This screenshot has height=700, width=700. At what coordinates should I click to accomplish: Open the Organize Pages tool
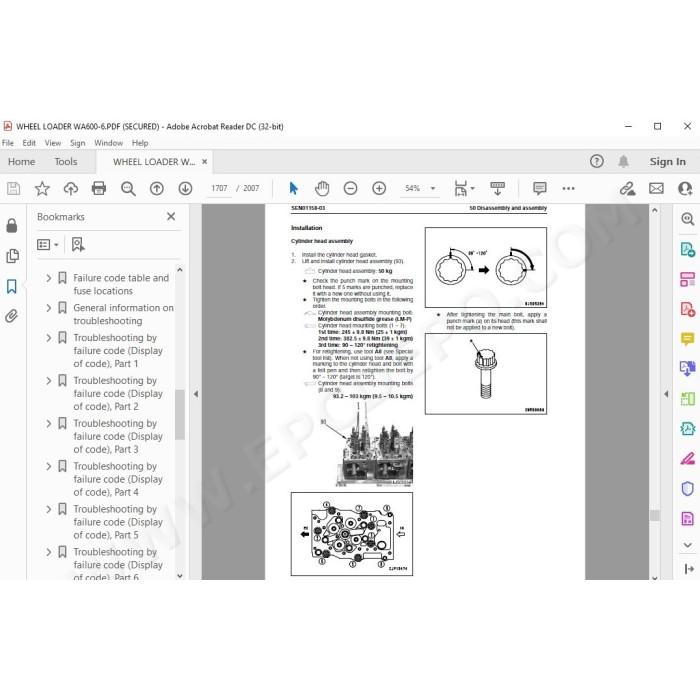tap(688, 279)
